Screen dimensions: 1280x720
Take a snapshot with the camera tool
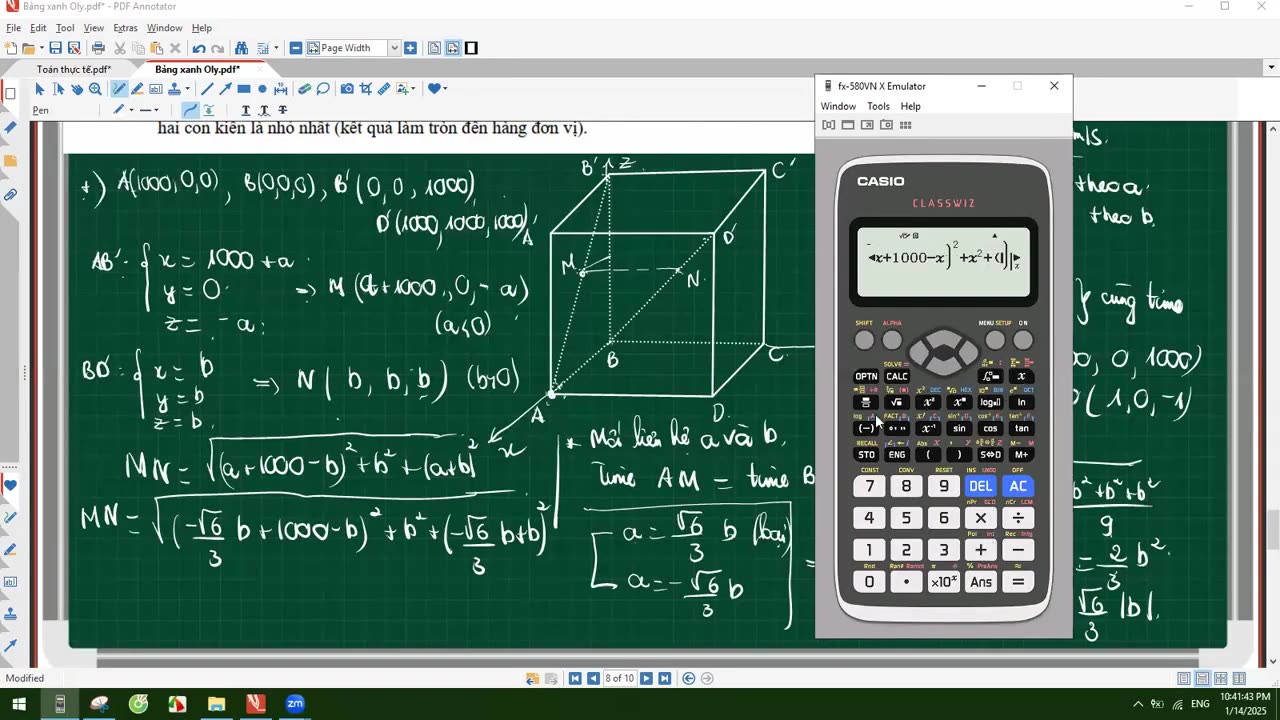pyautogui.click(x=347, y=88)
